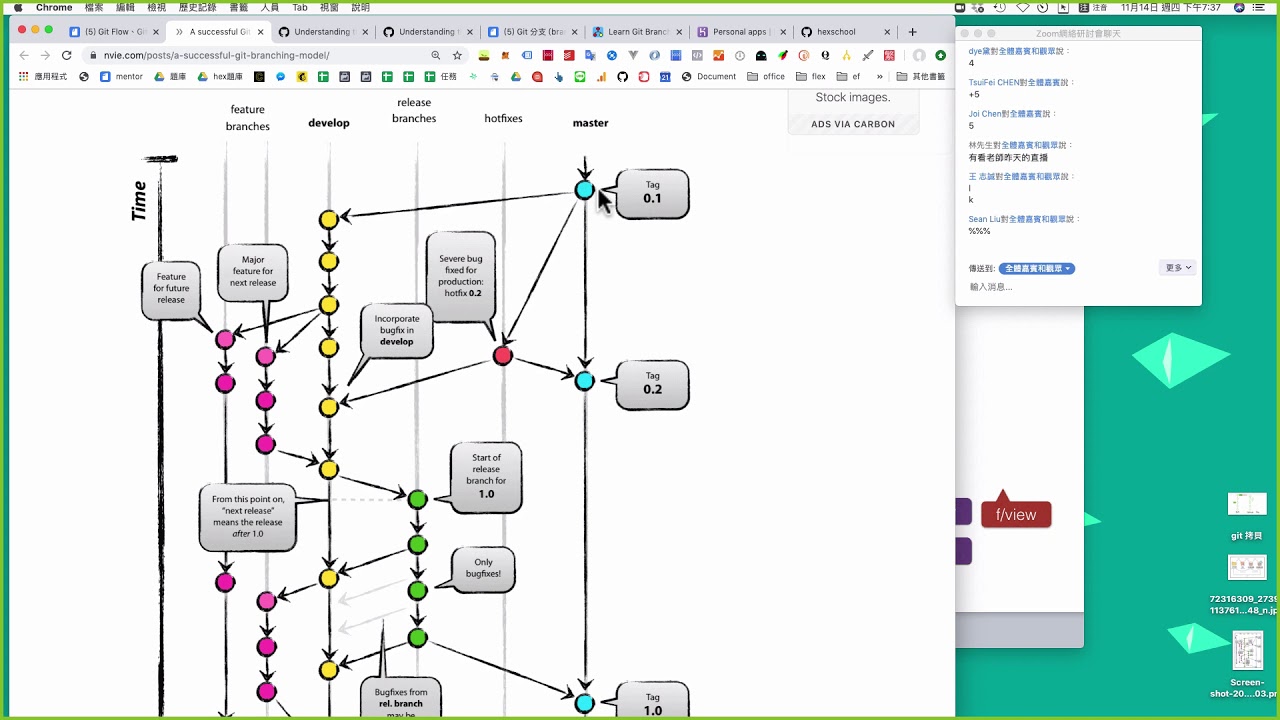Open the office bookmarks folder
This screenshot has height=720, width=1280.
pos(766,76)
